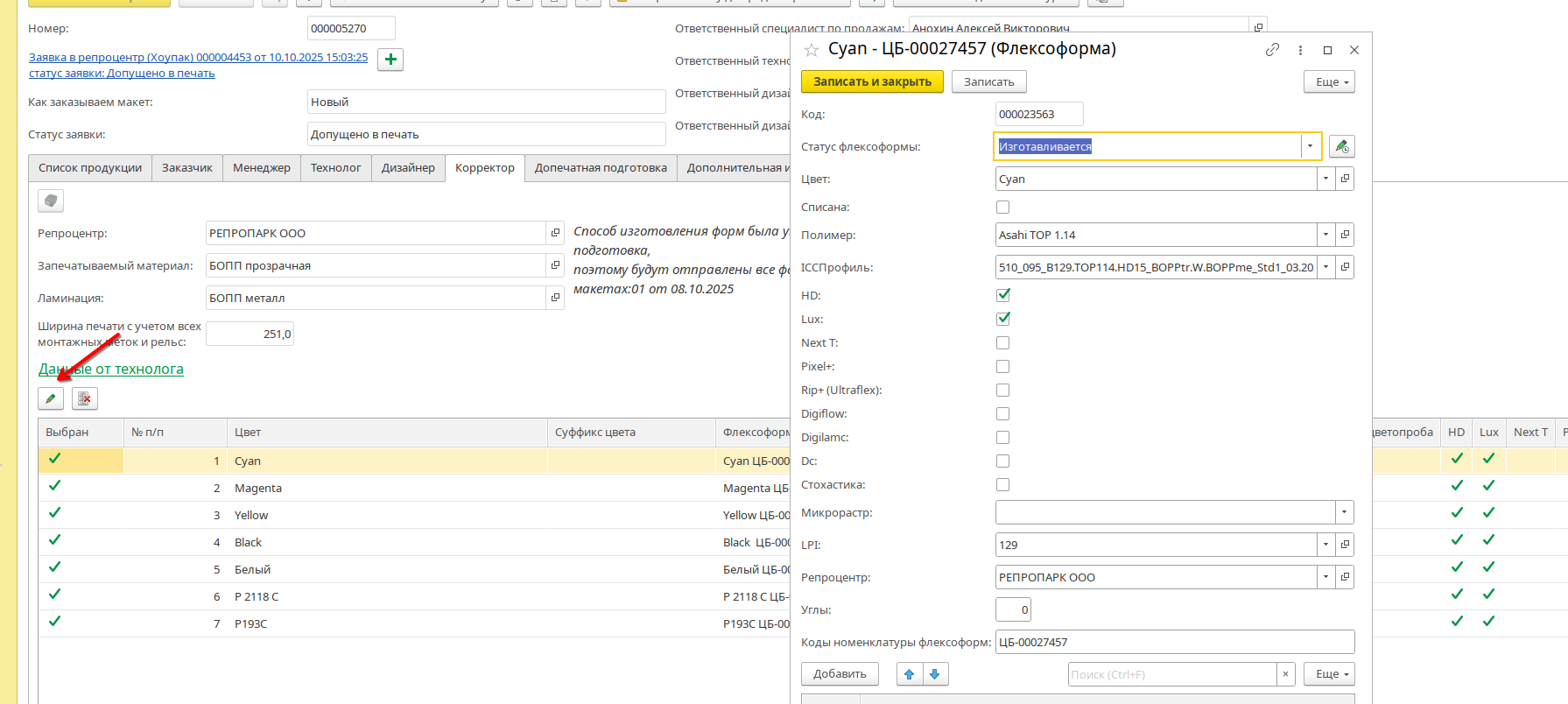Expand the Статус флексоформы dropdown
This screenshot has width=1568, height=704.
point(1310,146)
